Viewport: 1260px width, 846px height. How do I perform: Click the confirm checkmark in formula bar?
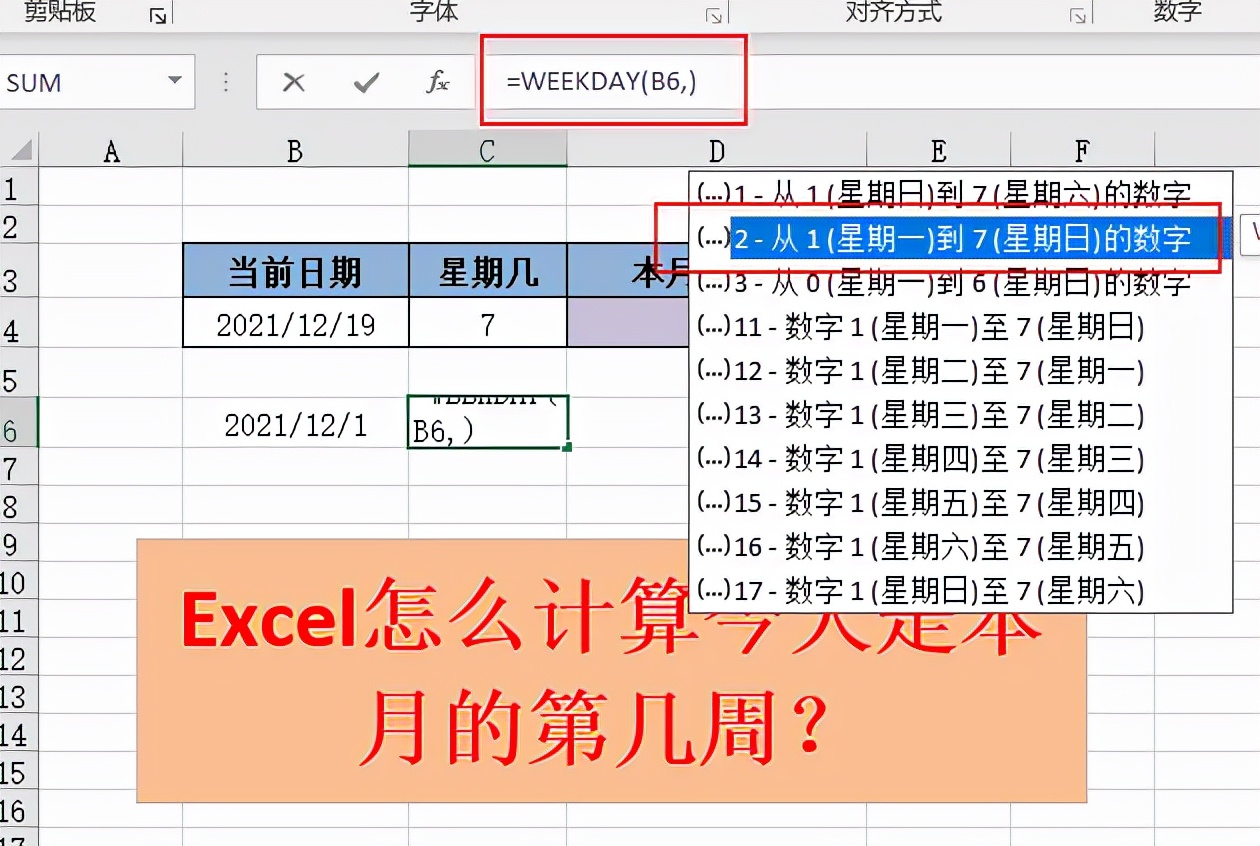(366, 83)
